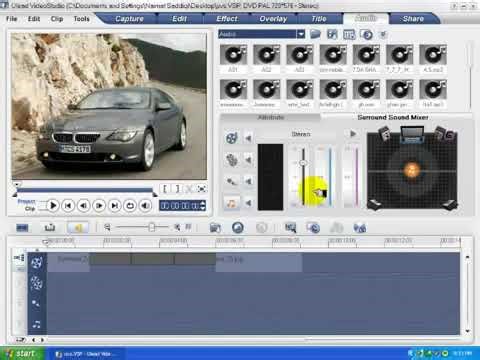The width and height of the screenshot is (480, 360).
Task: Click the insert media files icon
Action: click(x=215, y=228)
